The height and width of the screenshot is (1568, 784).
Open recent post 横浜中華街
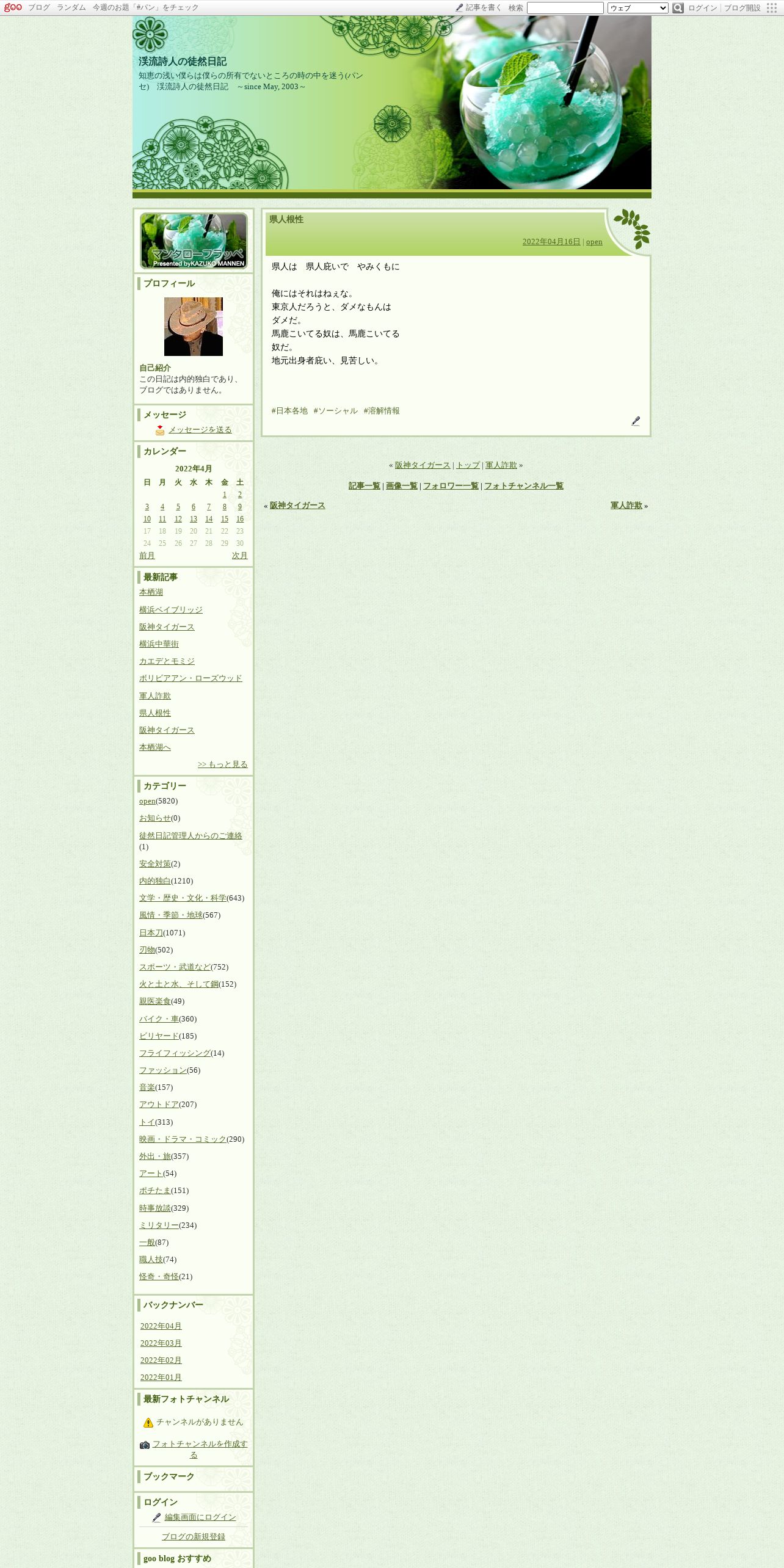159,644
